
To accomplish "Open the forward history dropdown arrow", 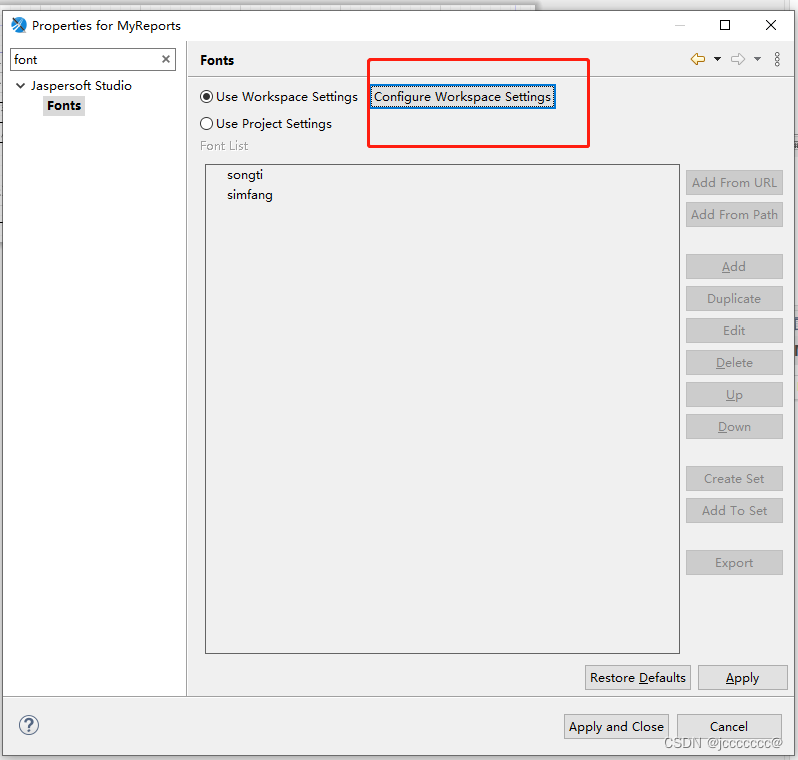I will point(757,59).
